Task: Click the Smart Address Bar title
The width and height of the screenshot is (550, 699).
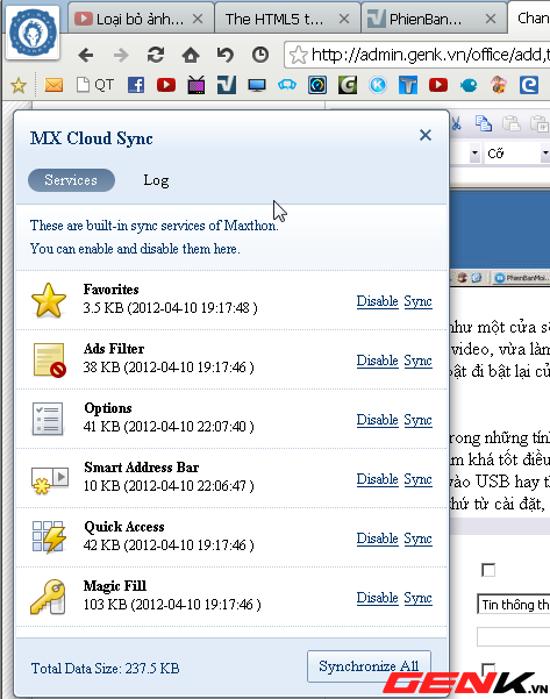Action: pyautogui.click(x=141, y=467)
